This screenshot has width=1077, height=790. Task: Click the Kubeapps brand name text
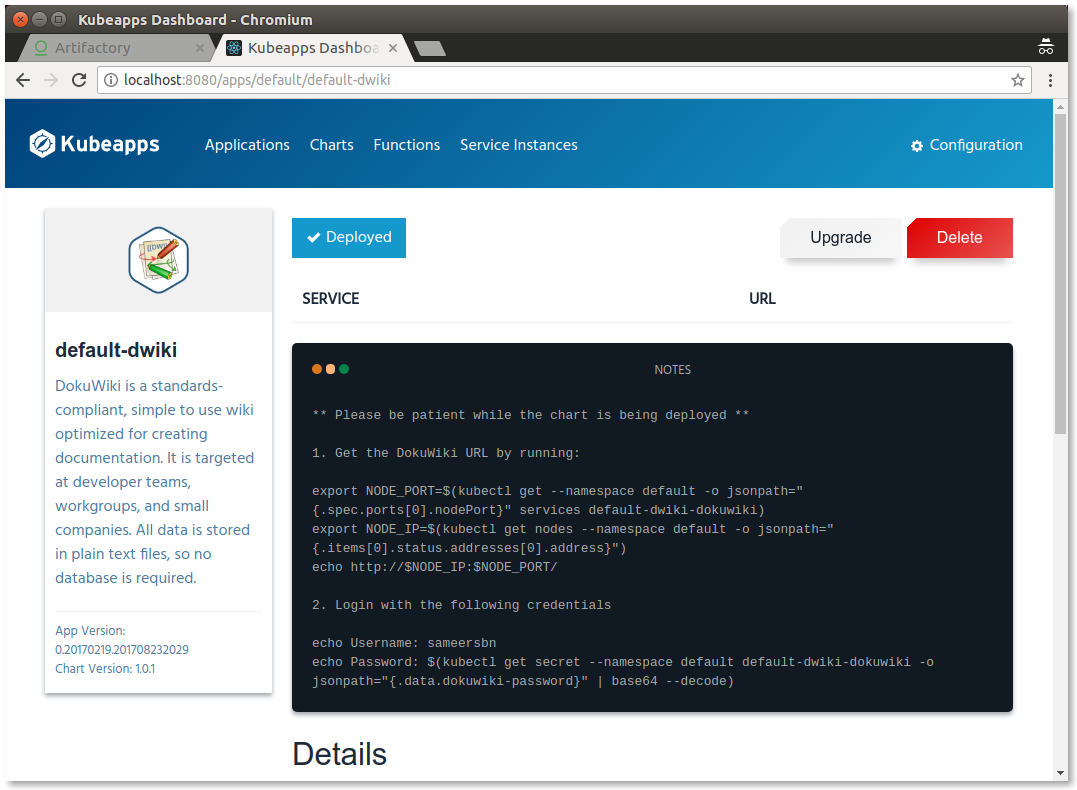tap(110, 144)
